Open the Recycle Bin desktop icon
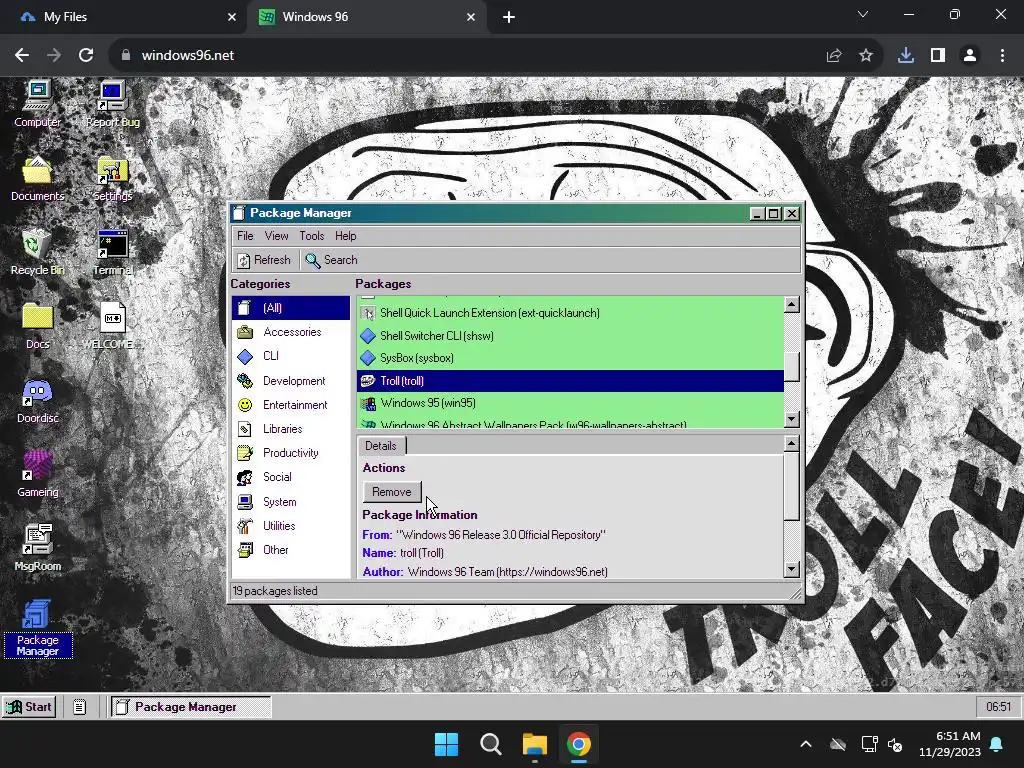Viewport: 1024px width, 768px height. coord(37,252)
